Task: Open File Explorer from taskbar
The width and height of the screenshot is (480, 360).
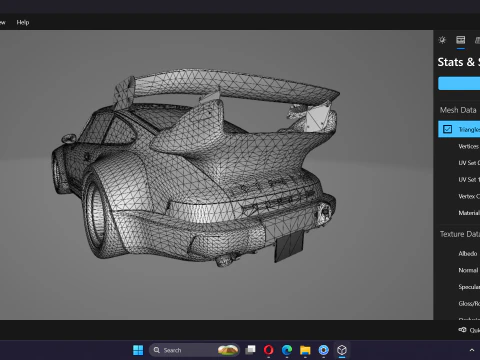Action: 305,350
